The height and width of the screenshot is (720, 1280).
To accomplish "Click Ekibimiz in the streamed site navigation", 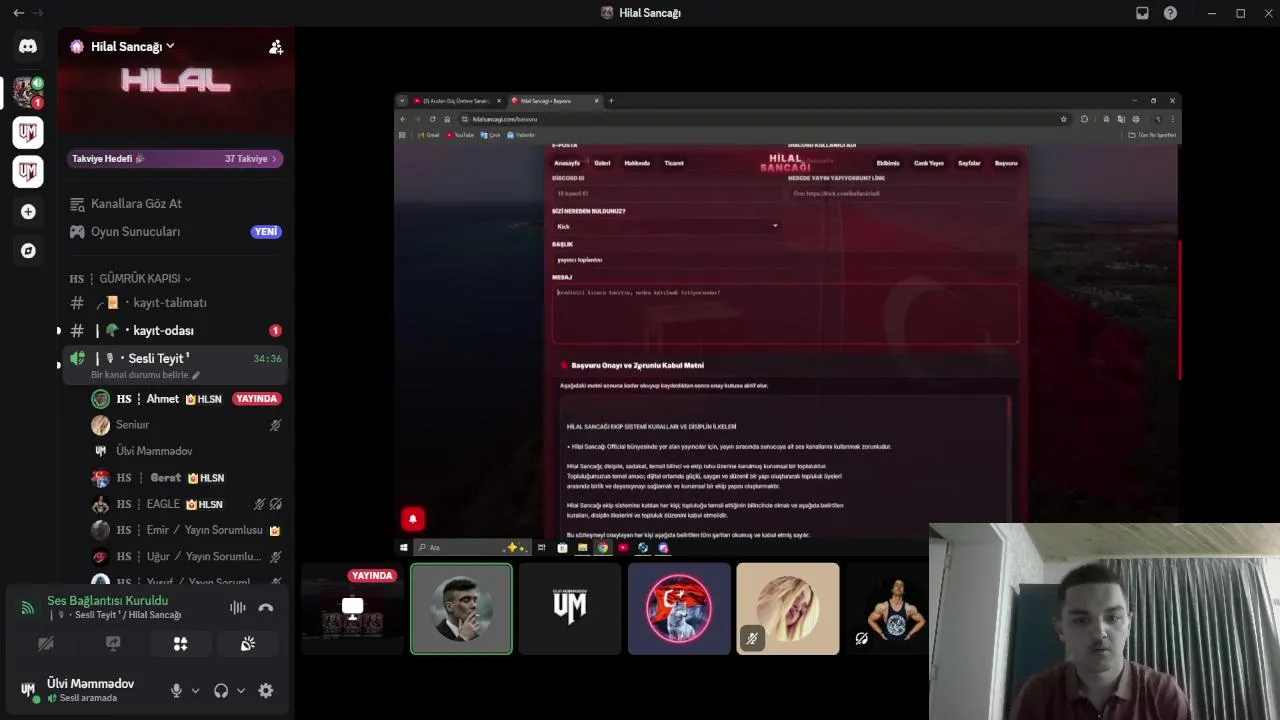I will point(888,163).
